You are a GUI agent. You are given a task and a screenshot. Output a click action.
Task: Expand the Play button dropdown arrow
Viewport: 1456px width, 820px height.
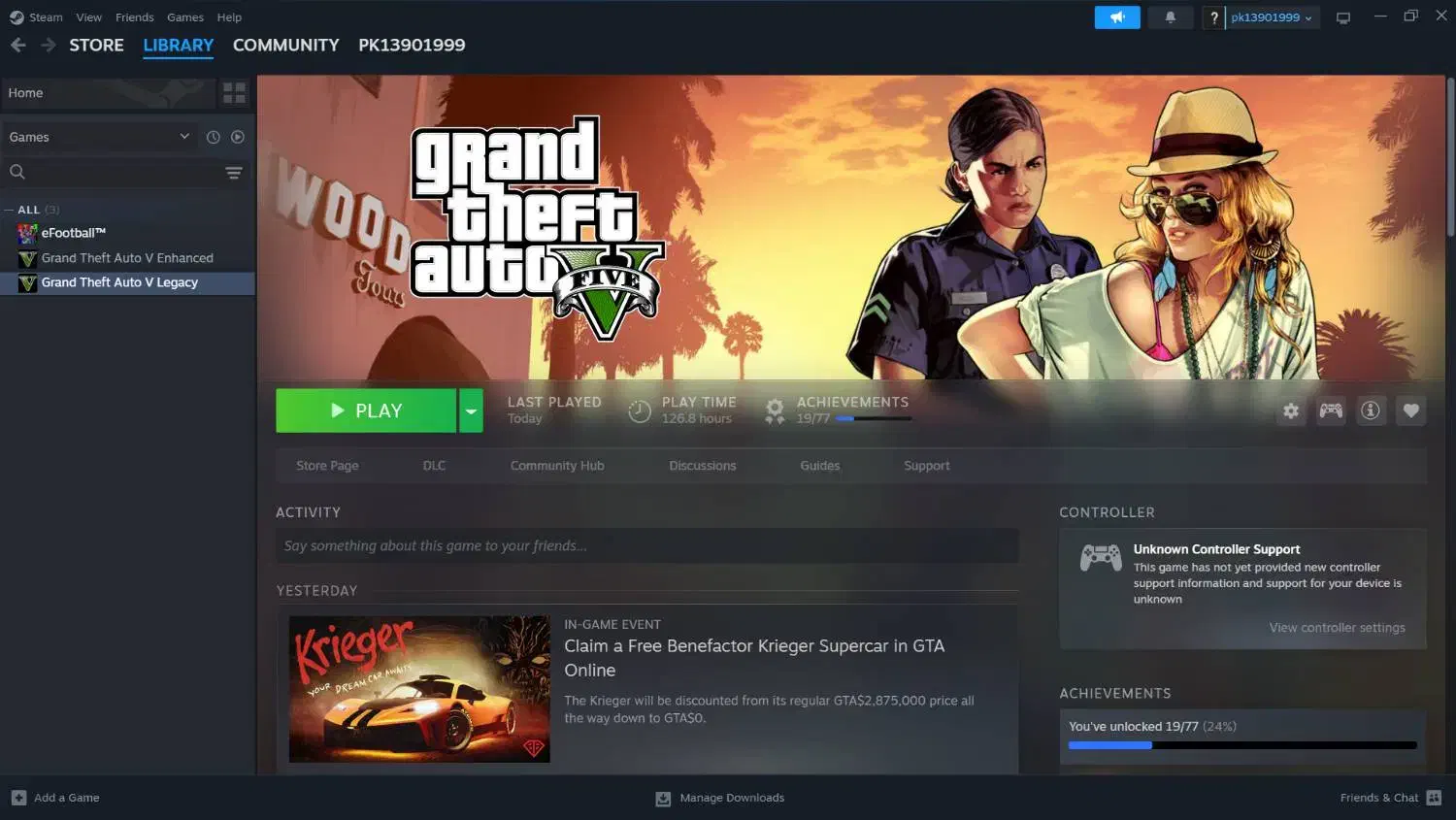pyautogui.click(x=471, y=410)
